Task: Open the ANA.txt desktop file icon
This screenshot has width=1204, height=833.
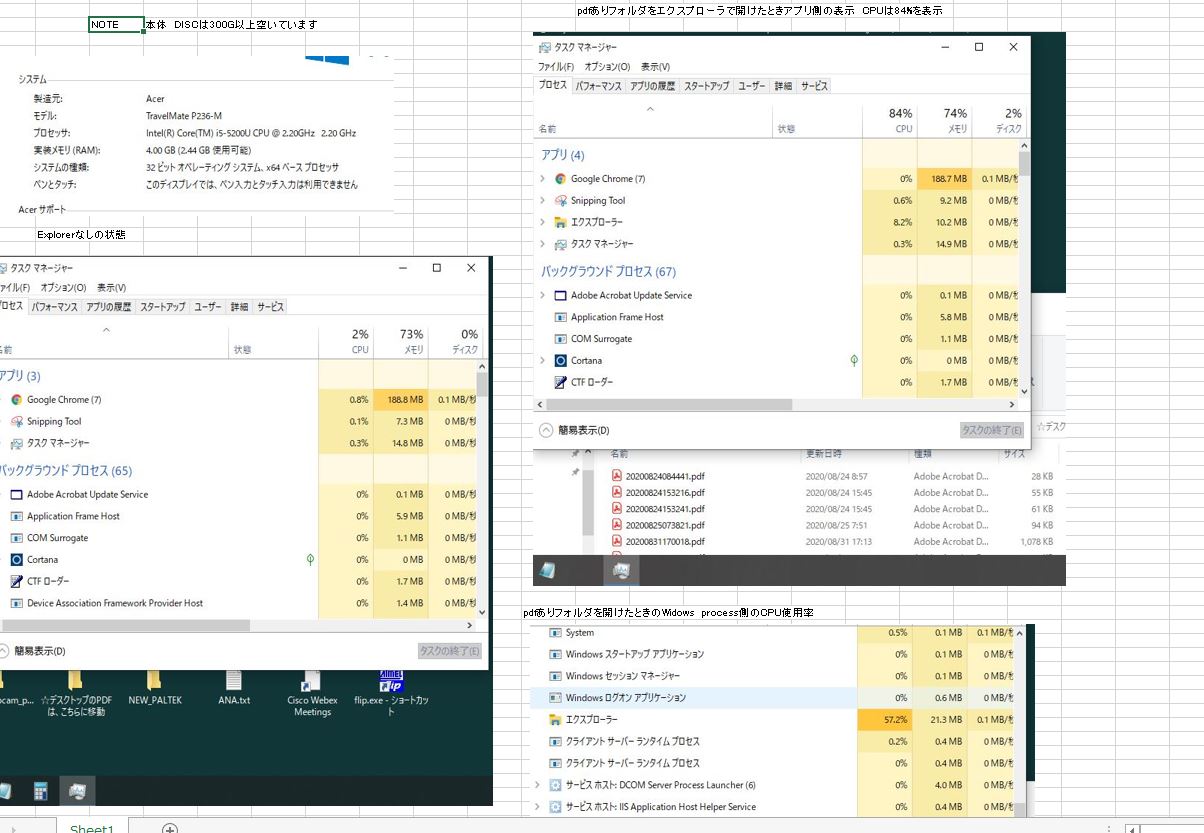Action: tap(234, 681)
